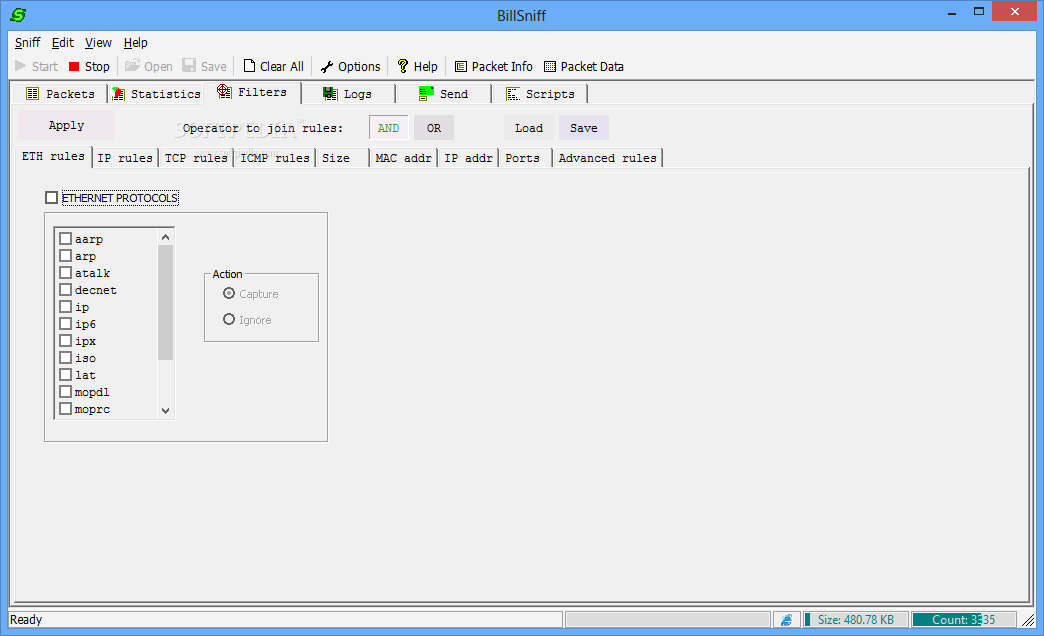Enable the ip6 protocol checkbox

coord(65,324)
